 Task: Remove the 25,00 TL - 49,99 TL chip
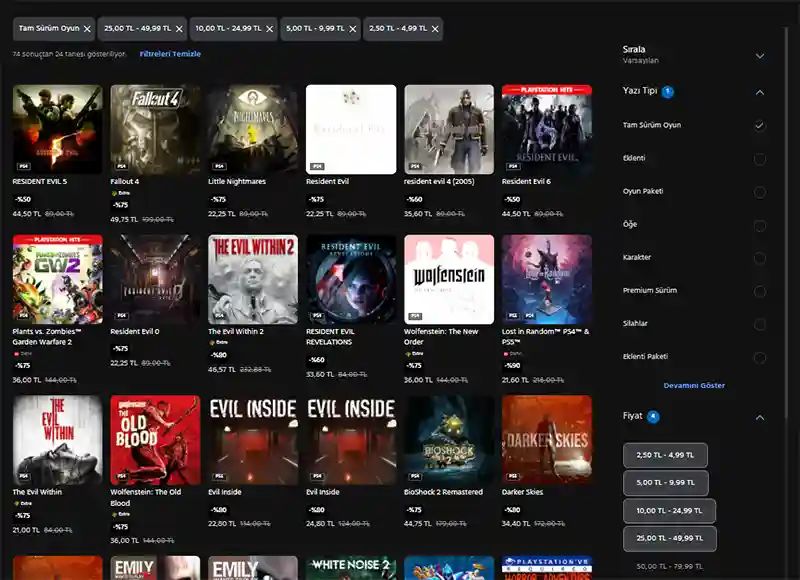point(179,29)
